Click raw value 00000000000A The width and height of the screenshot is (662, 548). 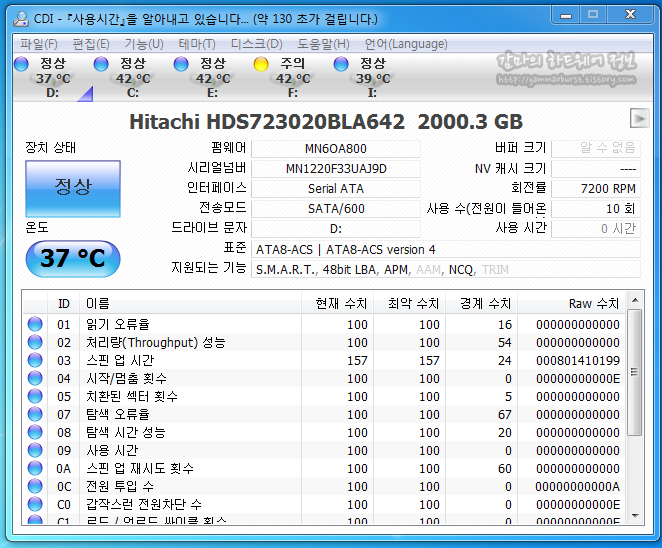pyautogui.click(x=578, y=487)
